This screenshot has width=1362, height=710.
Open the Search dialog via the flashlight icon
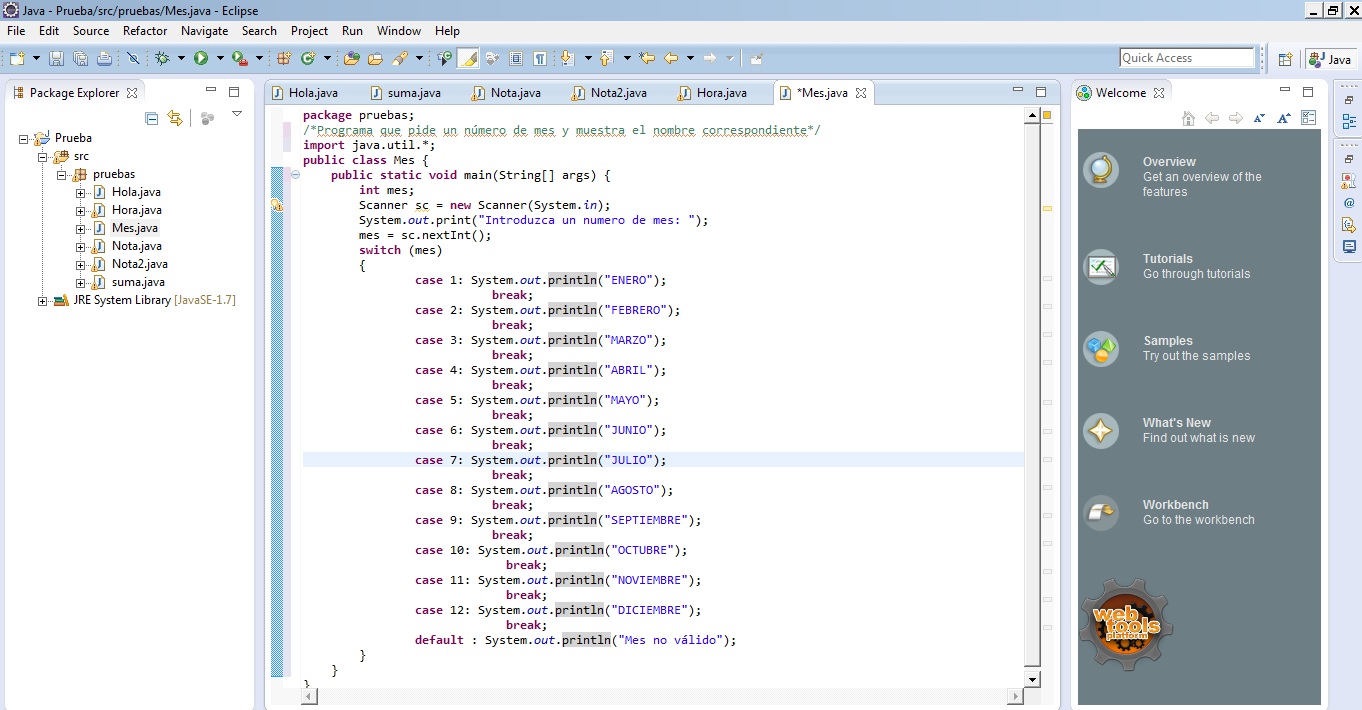pyautogui.click(x=401, y=58)
